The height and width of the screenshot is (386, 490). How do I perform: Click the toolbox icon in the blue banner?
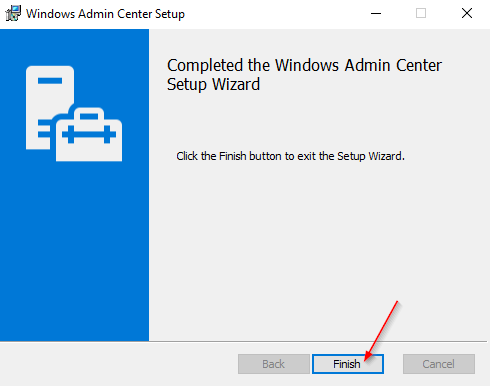pyautogui.click(x=89, y=134)
